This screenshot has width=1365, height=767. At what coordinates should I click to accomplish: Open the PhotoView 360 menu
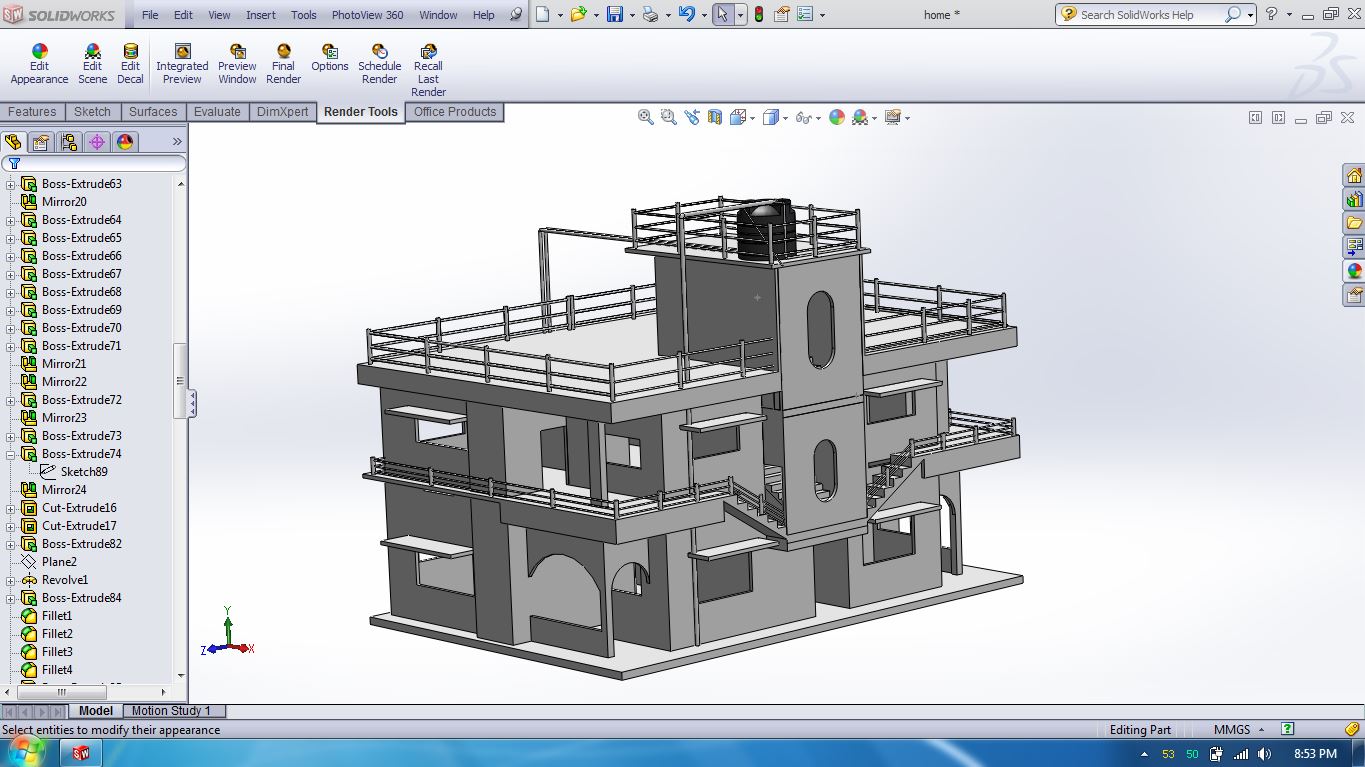[x=367, y=15]
